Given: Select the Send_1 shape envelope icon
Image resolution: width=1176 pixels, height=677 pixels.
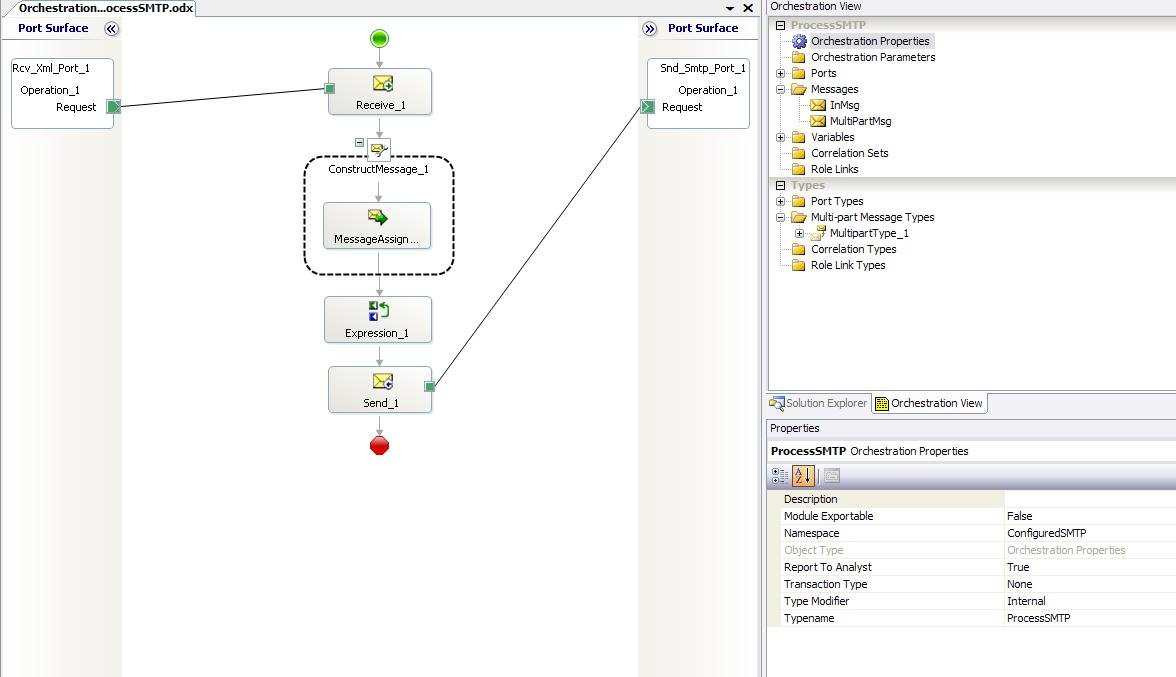Looking at the screenshot, I should 382,381.
